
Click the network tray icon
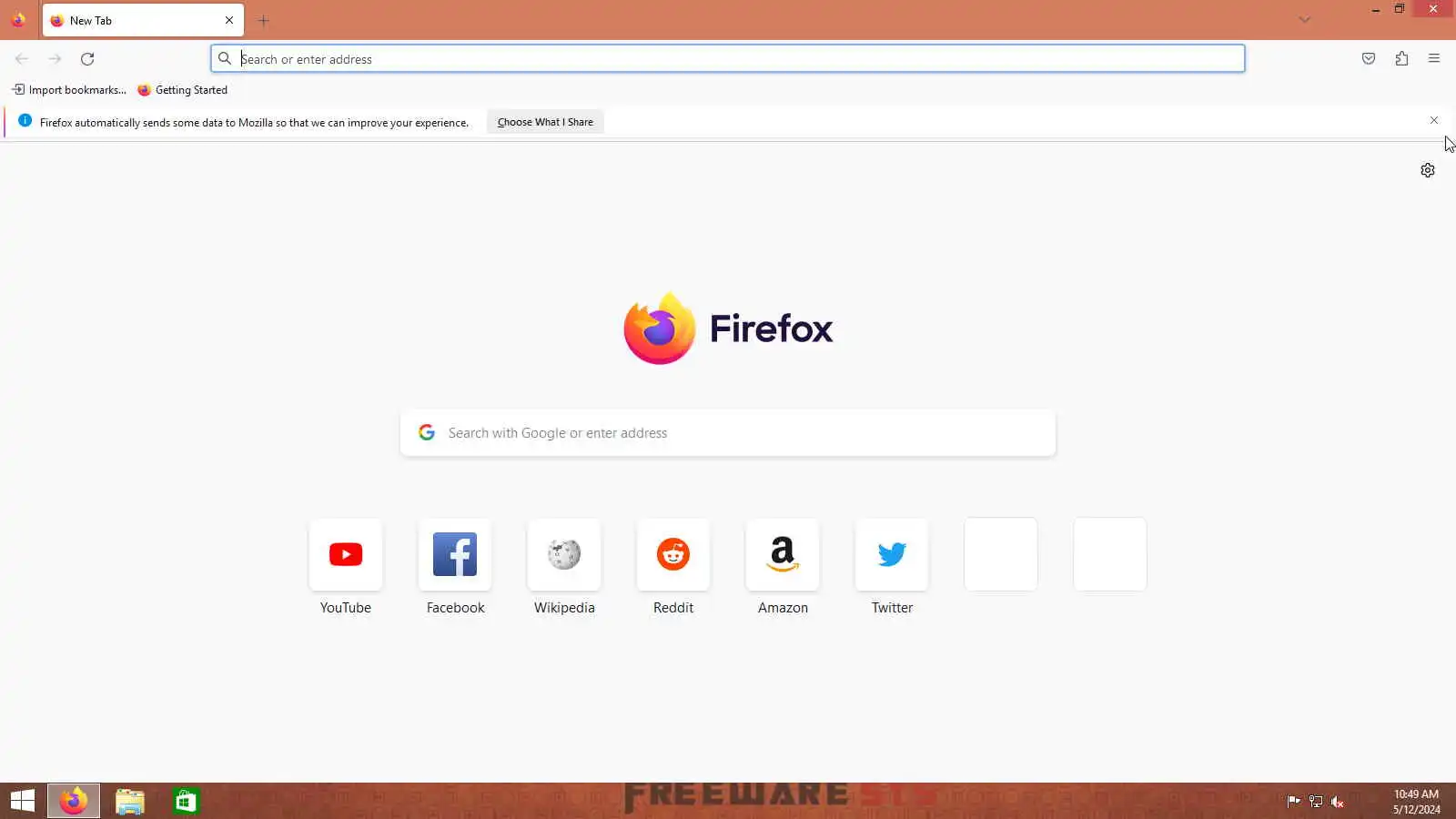pyautogui.click(x=1316, y=802)
